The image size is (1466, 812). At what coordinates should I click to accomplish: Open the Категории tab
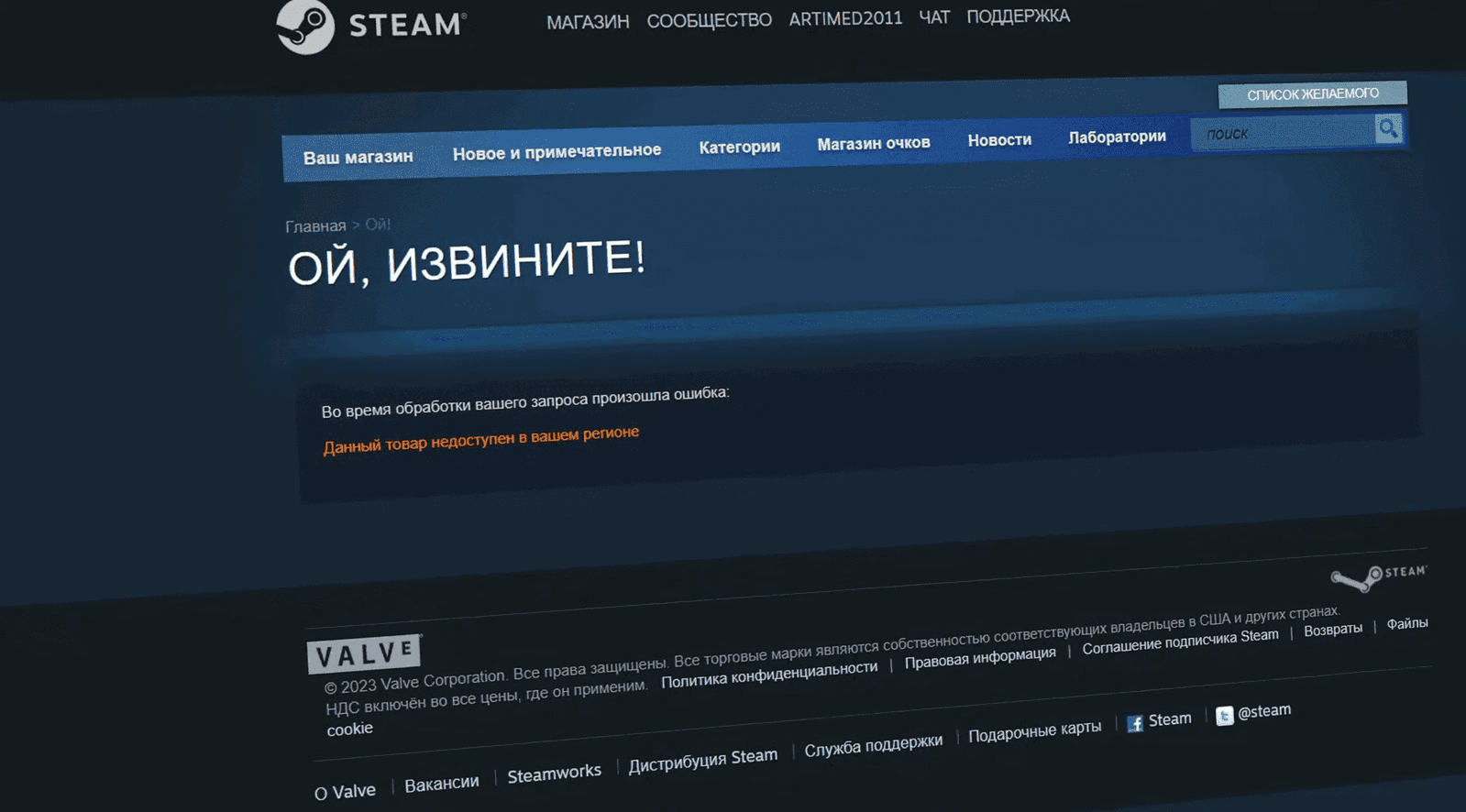pos(739,147)
